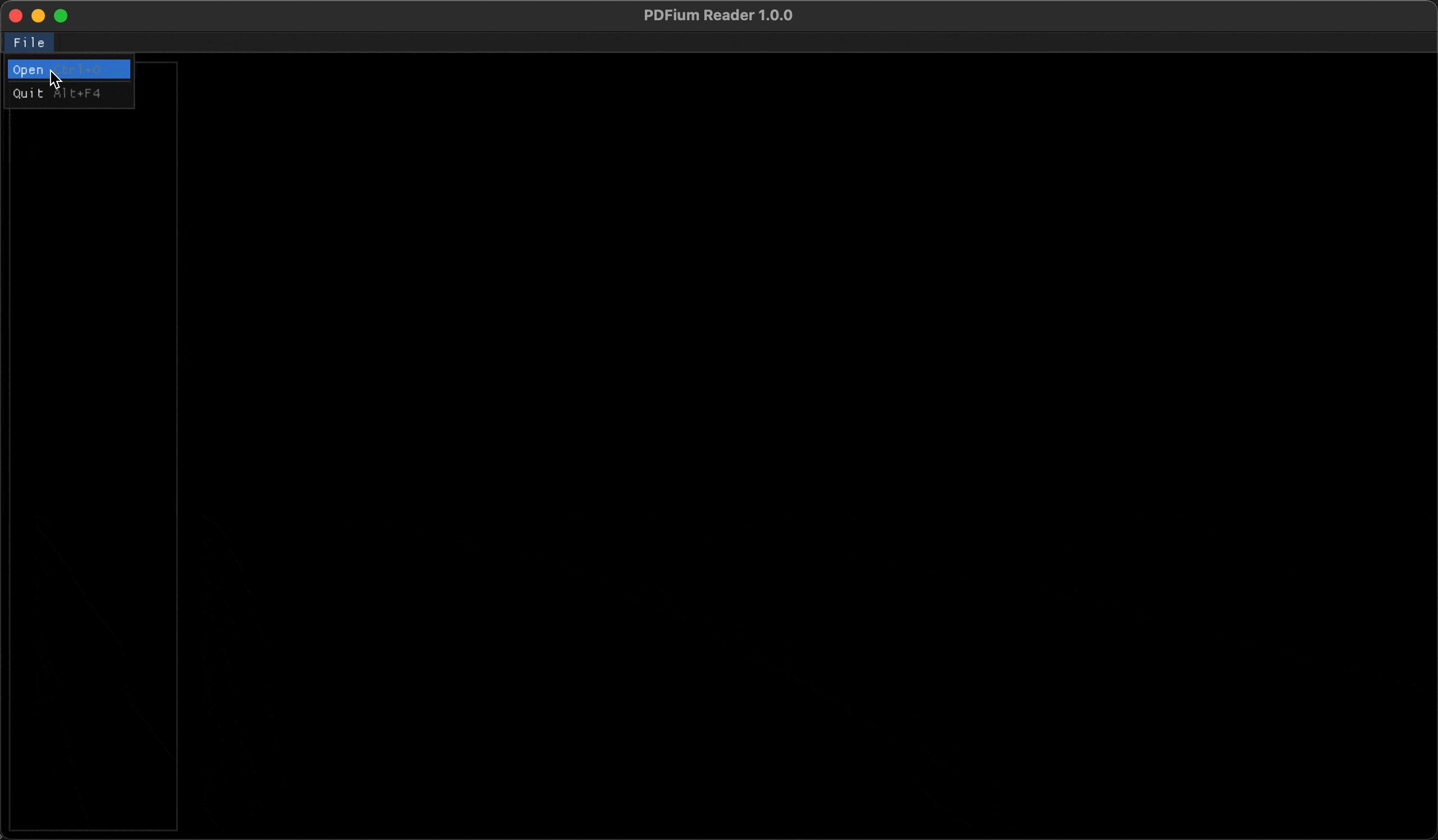
Task: Click the Alt+F4 shortcut hint text
Action: pyautogui.click(x=77, y=94)
